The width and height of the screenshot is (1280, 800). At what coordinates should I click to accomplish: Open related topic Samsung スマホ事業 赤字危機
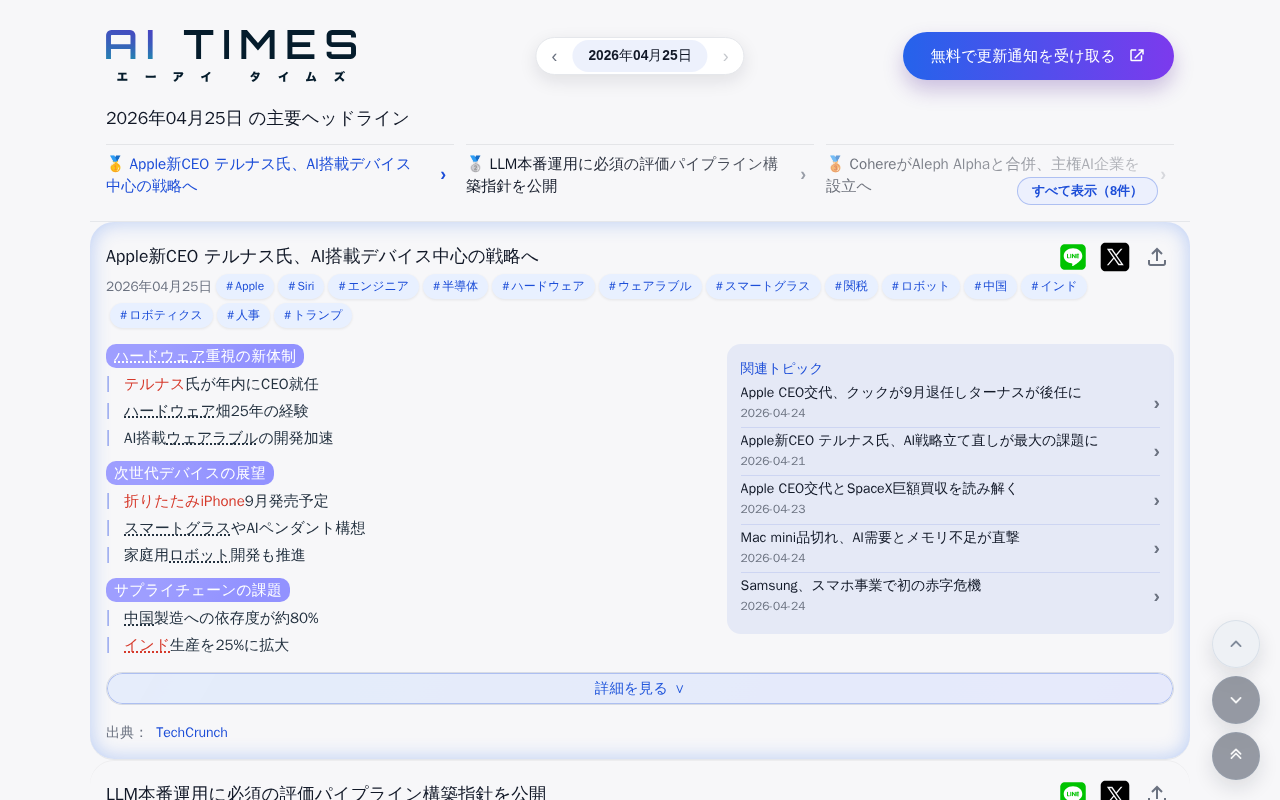tap(950, 595)
